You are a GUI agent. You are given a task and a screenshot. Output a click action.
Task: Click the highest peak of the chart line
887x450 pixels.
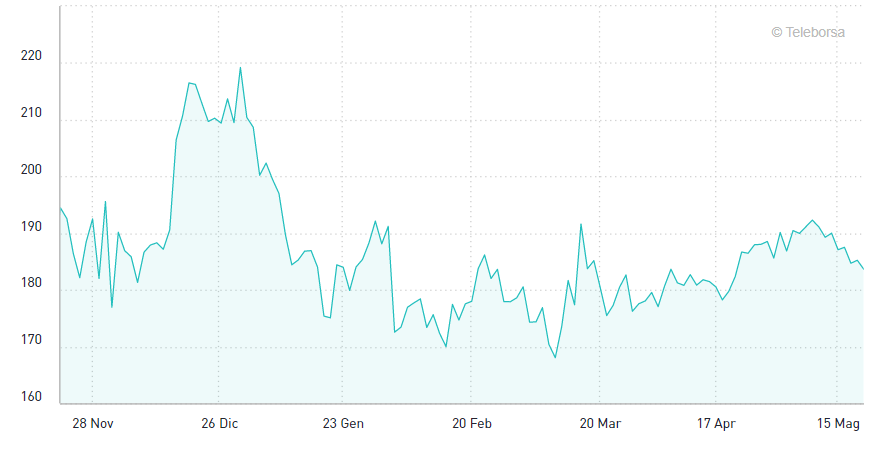(x=240, y=67)
